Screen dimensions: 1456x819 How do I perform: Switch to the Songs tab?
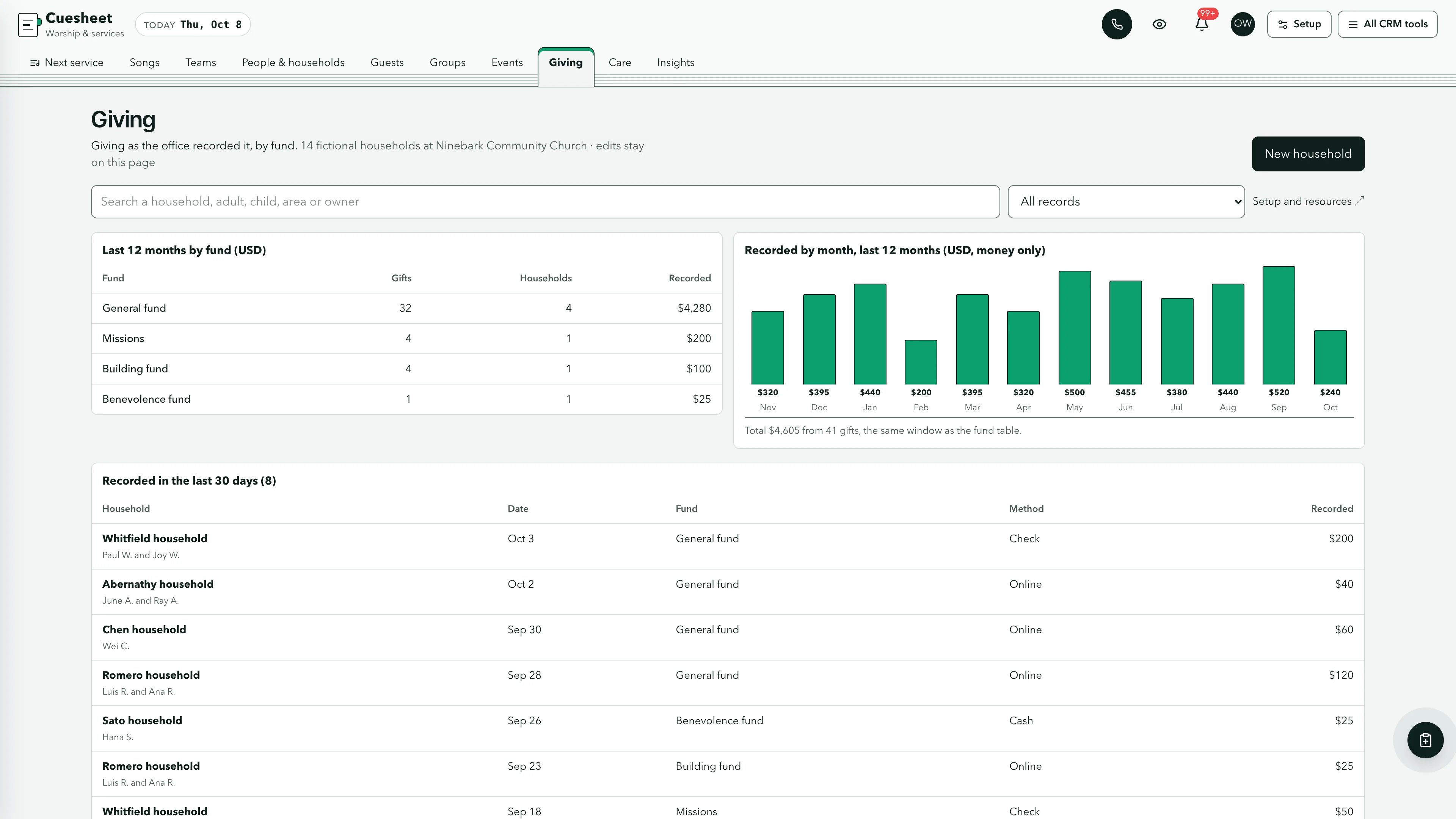pyautogui.click(x=145, y=63)
